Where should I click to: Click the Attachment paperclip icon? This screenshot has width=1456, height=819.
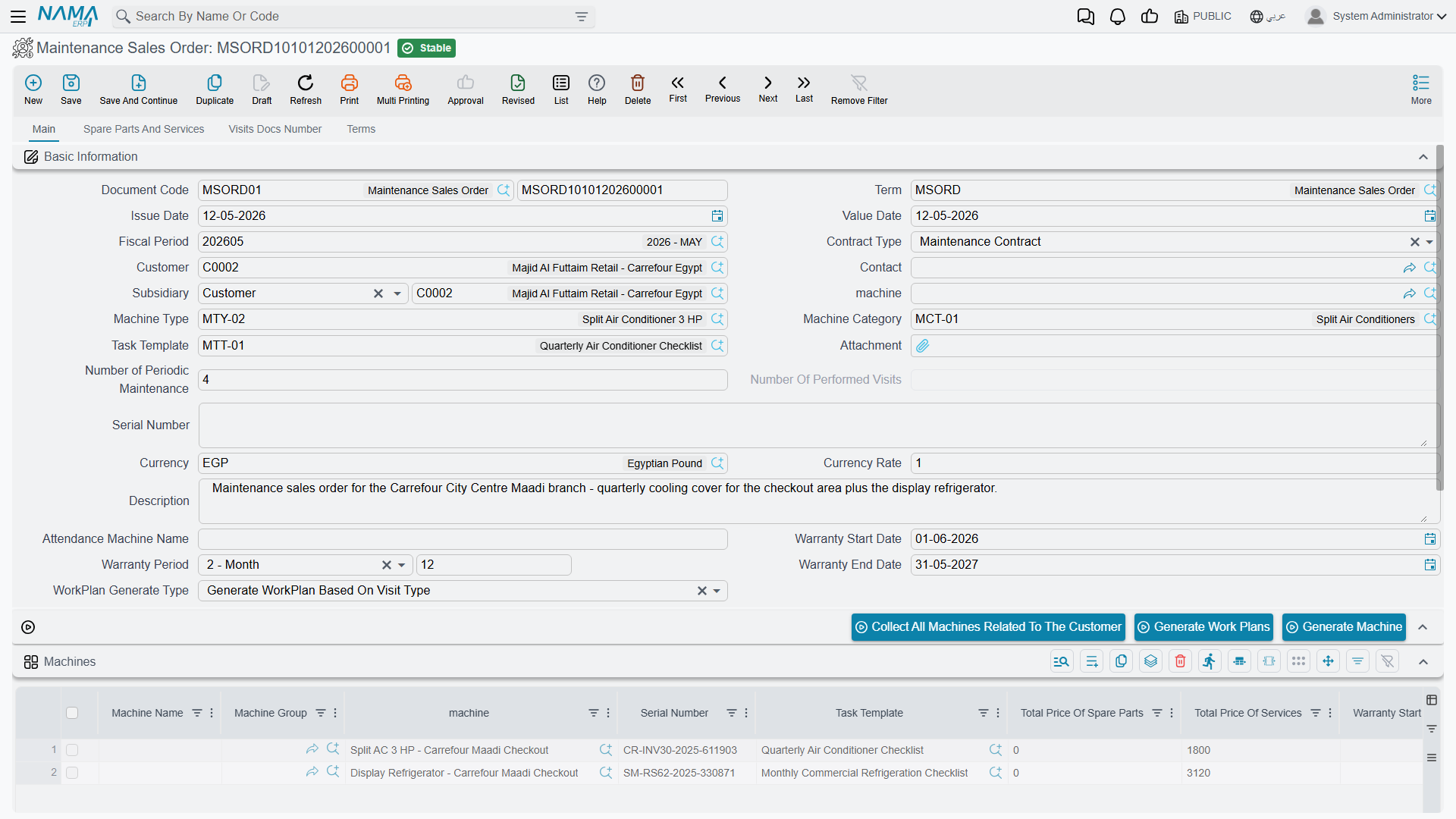point(922,346)
